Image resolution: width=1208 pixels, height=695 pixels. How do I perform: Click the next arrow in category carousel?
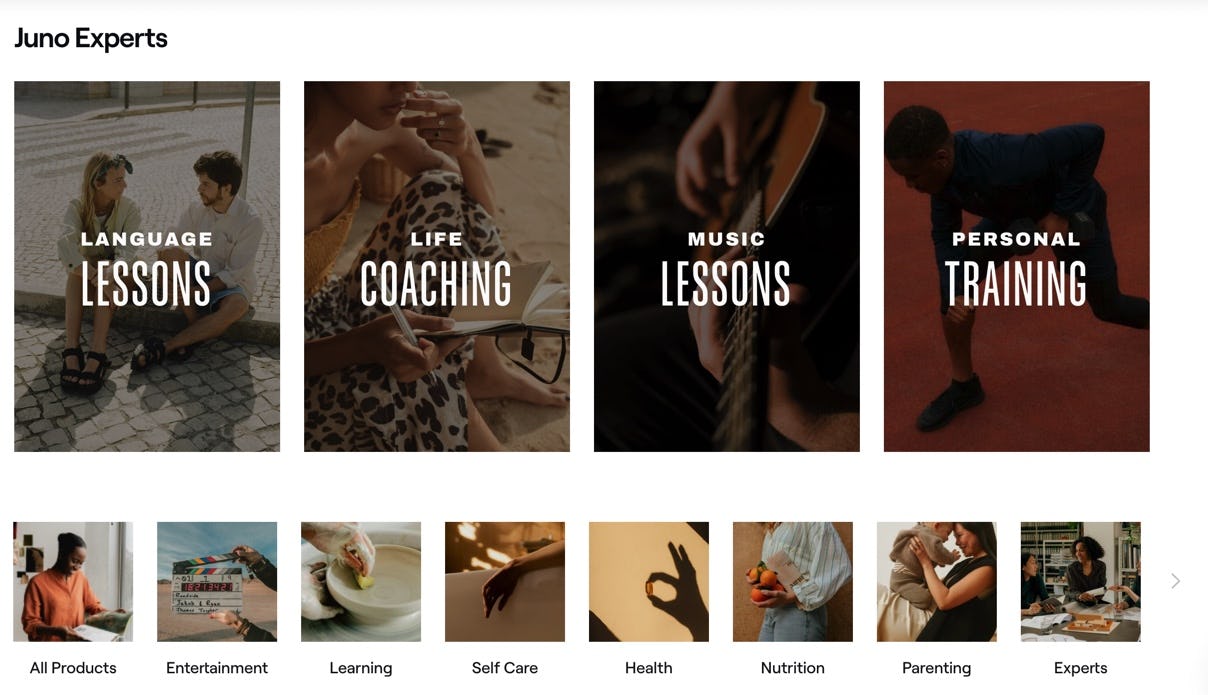click(1175, 581)
